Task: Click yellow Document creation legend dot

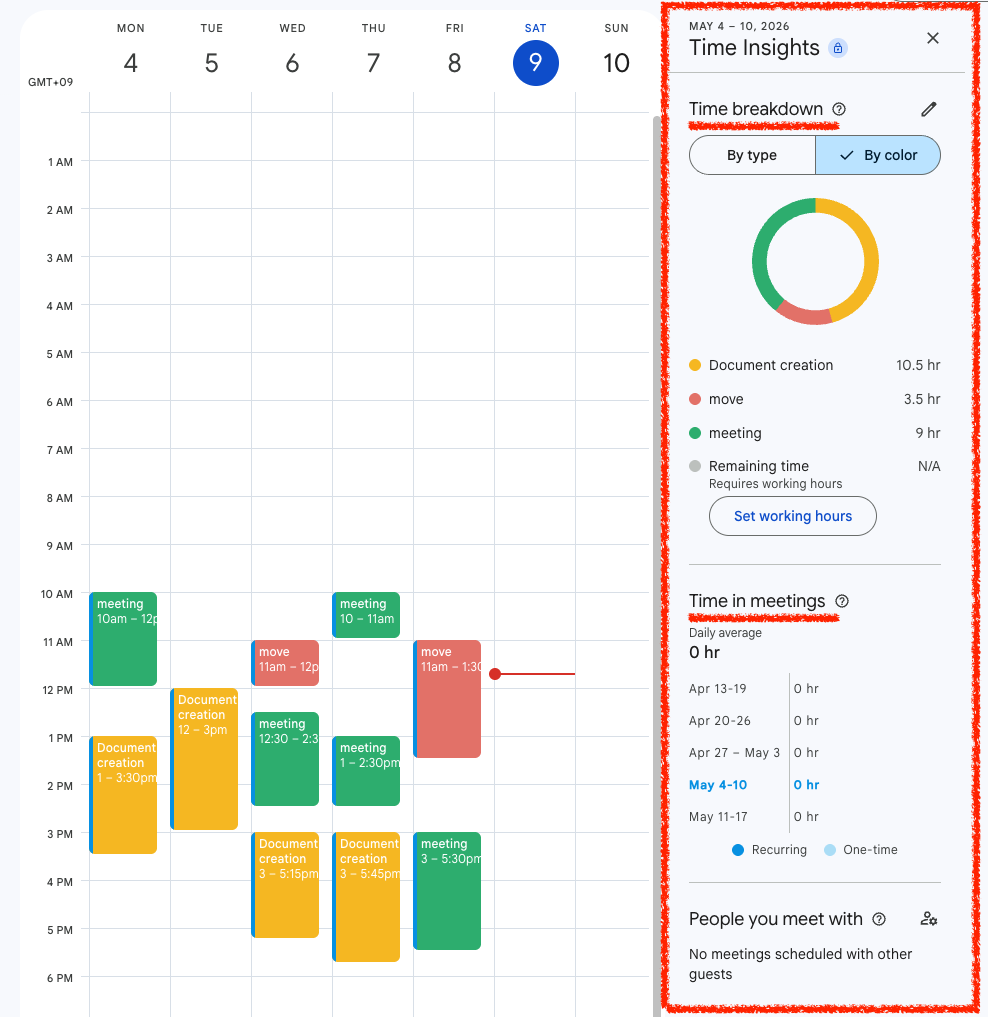Action: pos(695,365)
